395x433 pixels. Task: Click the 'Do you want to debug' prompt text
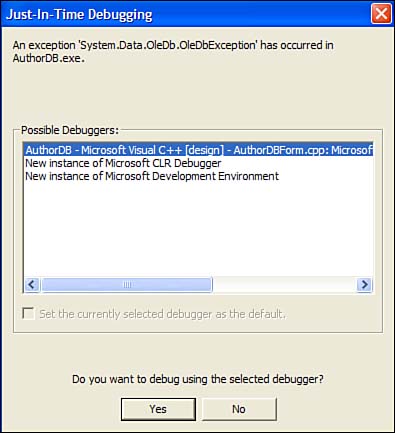click(x=198, y=379)
